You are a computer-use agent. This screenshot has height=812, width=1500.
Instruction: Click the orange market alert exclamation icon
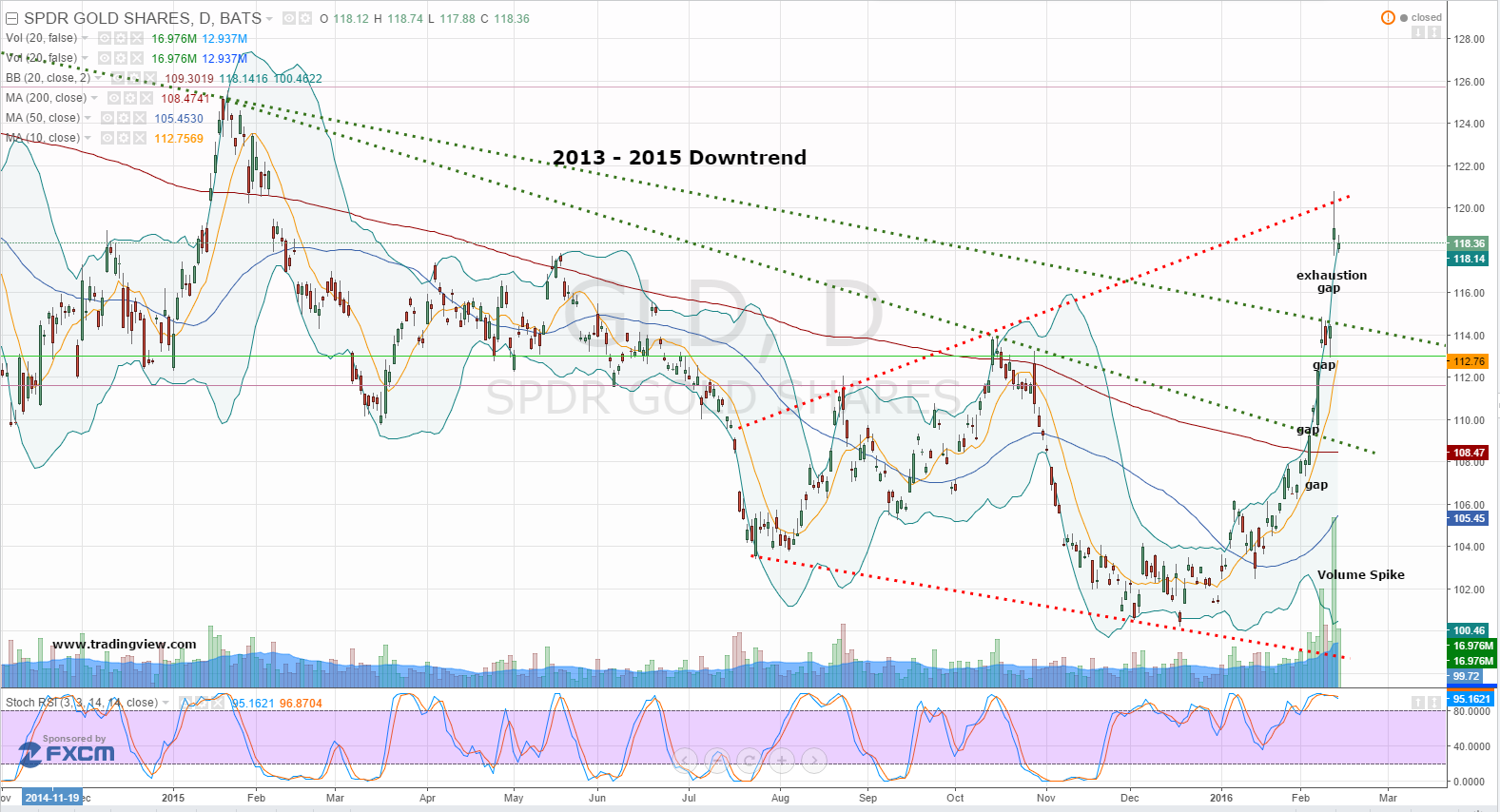(x=1388, y=18)
